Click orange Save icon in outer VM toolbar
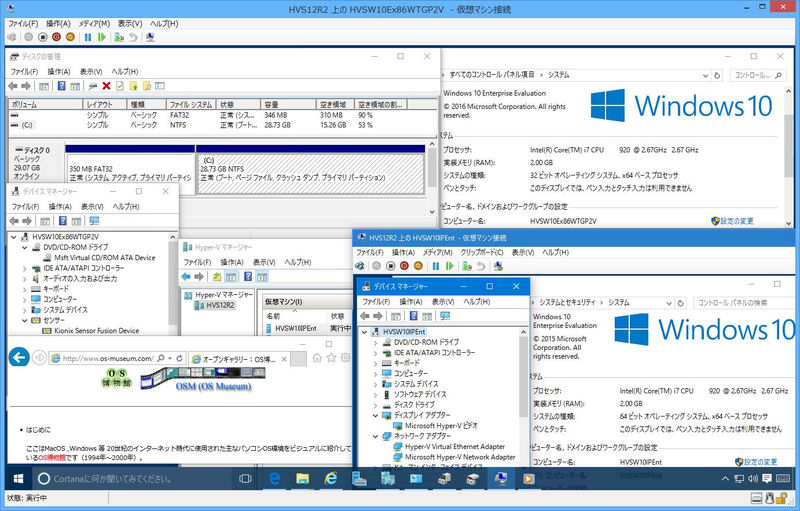800x511 pixels. click(x=70, y=37)
